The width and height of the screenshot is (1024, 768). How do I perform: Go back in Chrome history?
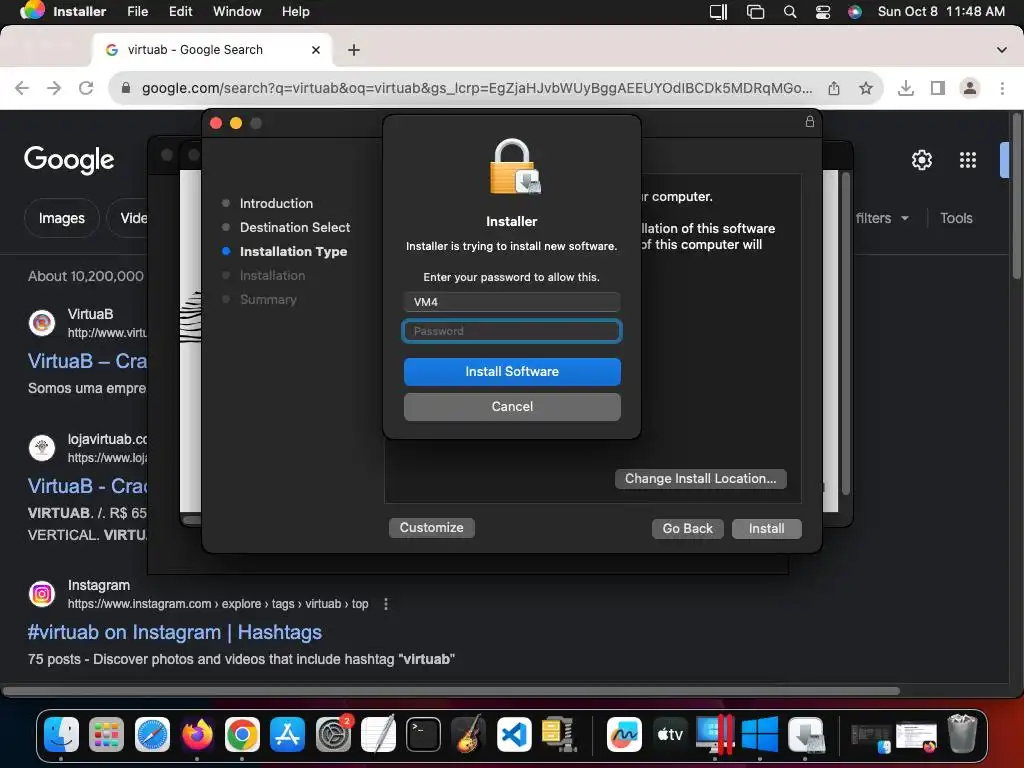pyautogui.click(x=22, y=88)
